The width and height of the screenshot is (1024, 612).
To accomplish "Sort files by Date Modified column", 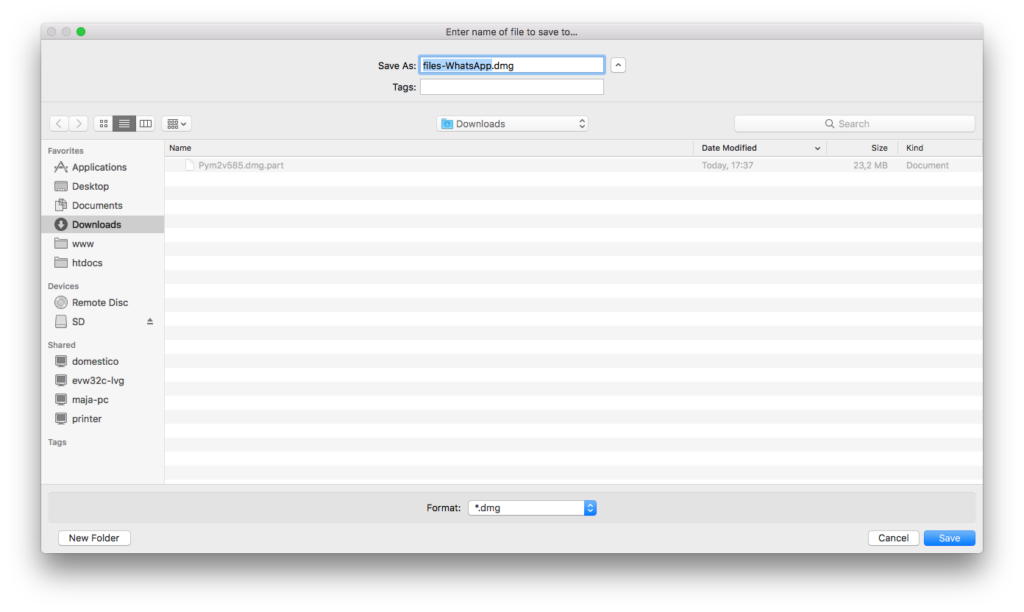I will 761,148.
